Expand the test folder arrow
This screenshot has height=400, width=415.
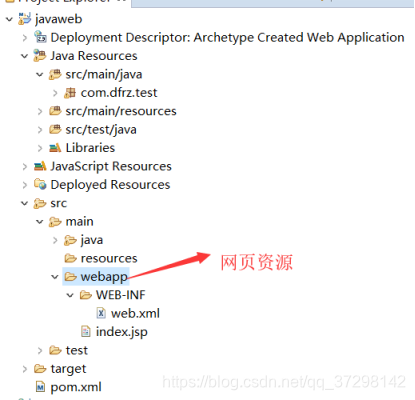click(40, 351)
